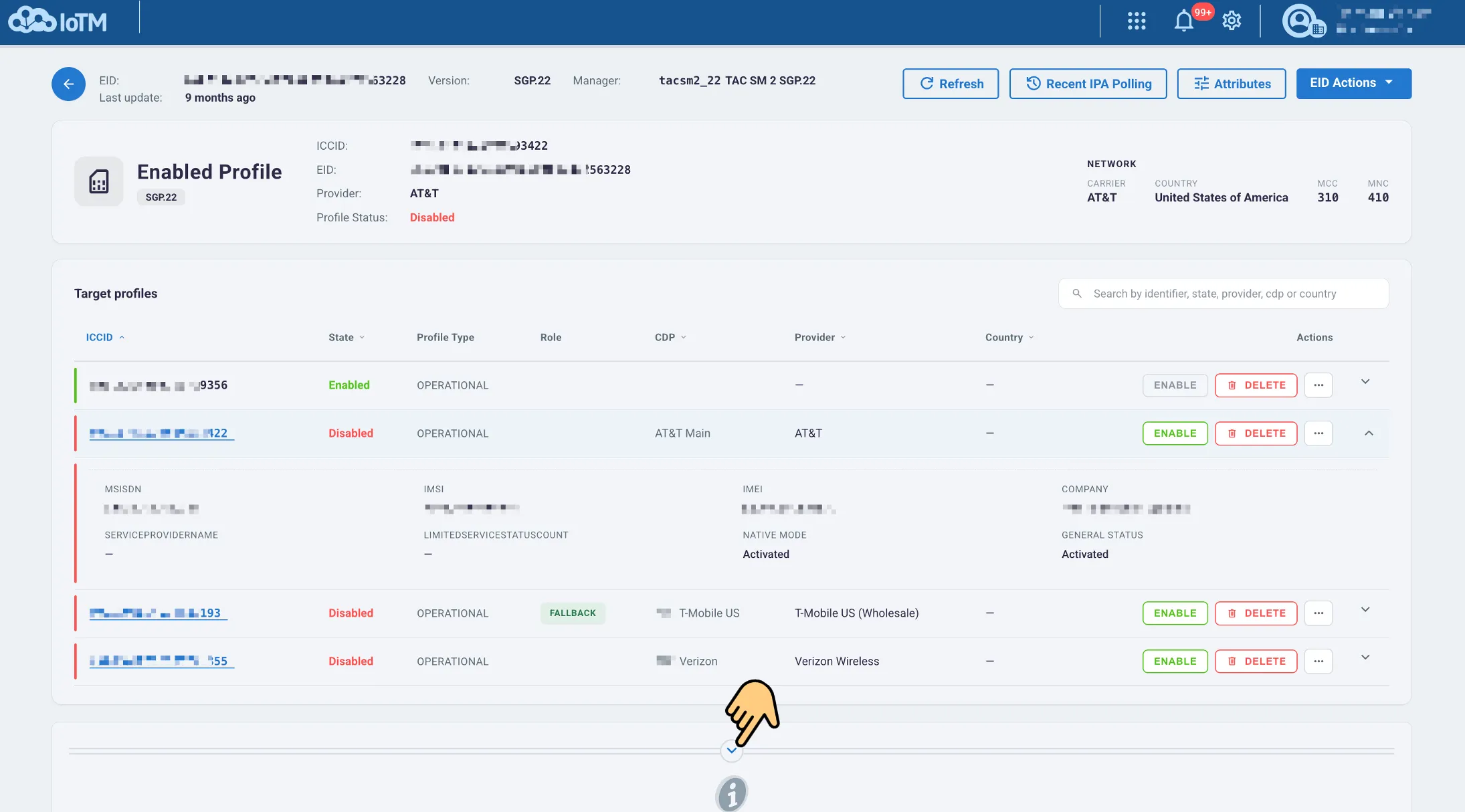Image resolution: width=1465 pixels, height=812 pixels.
Task: Enable the AT&T Main profile
Action: (x=1175, y=433)
